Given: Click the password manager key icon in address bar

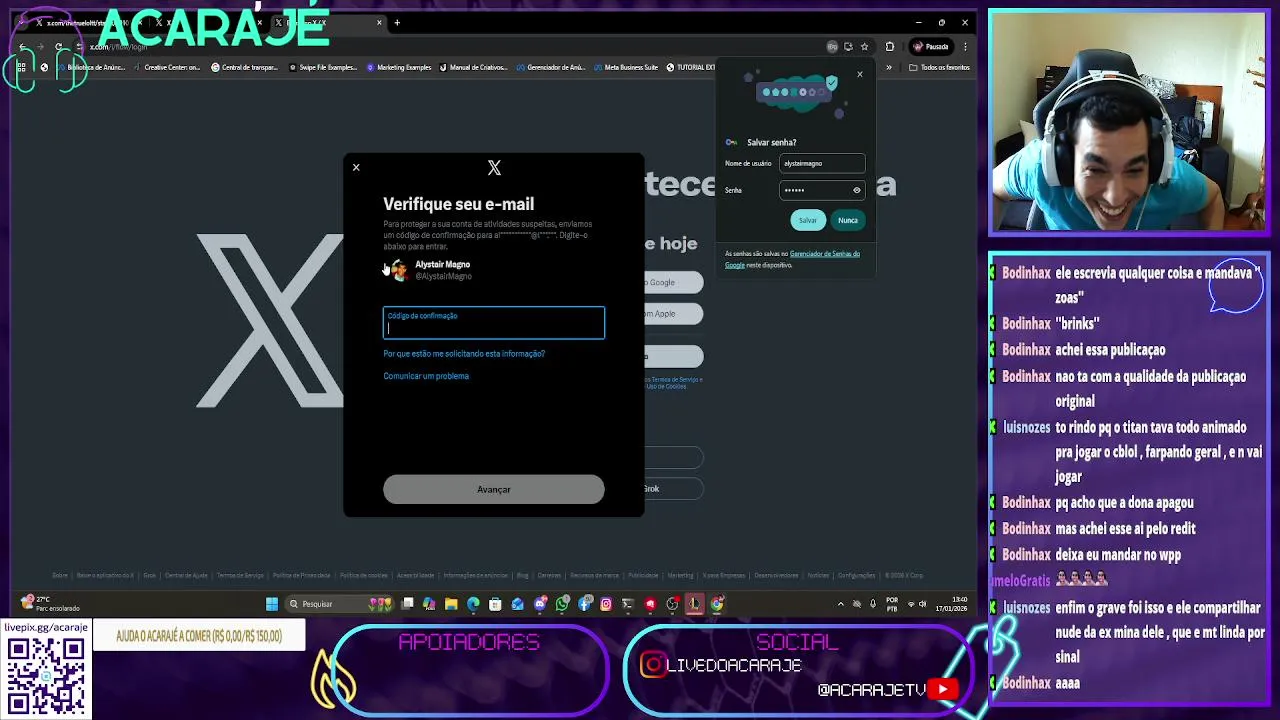Looking at the screenshot, I should [x=832, y=46].
